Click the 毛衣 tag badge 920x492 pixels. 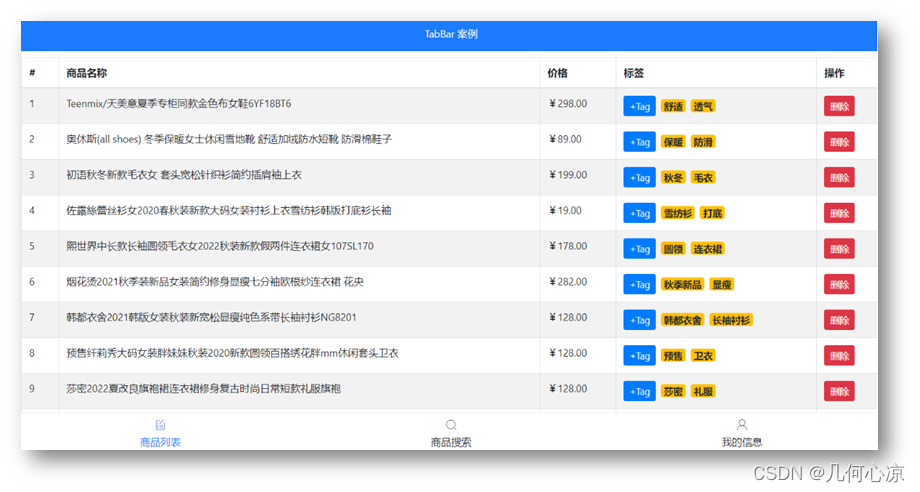(x=703, y=178)
